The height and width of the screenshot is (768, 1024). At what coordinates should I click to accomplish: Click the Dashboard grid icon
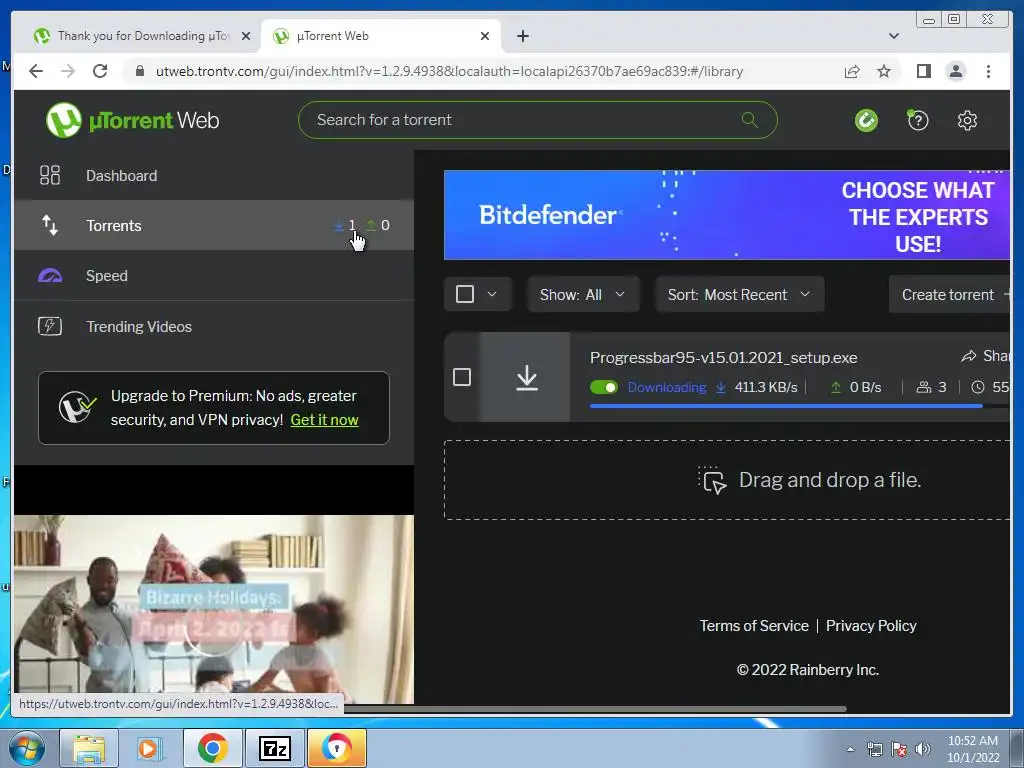tap(50, 175)
